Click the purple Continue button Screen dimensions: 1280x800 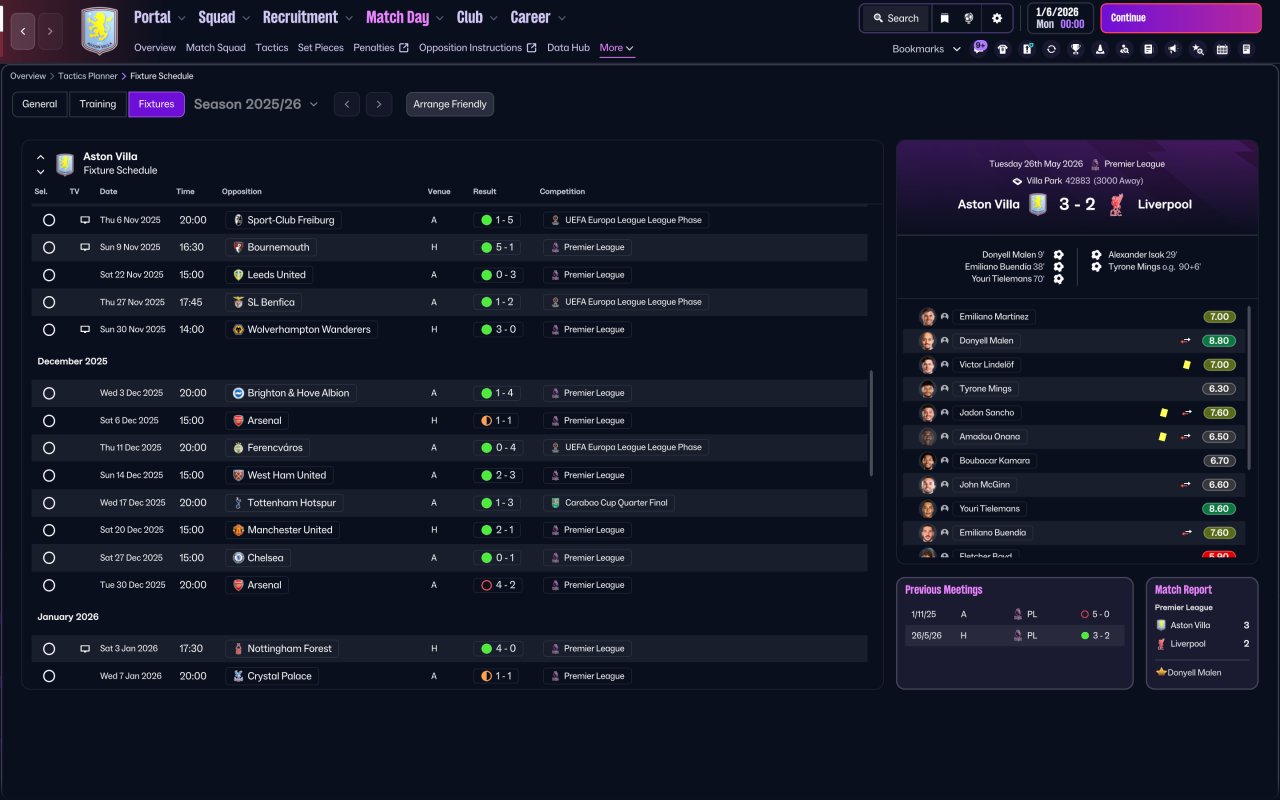1181,18
